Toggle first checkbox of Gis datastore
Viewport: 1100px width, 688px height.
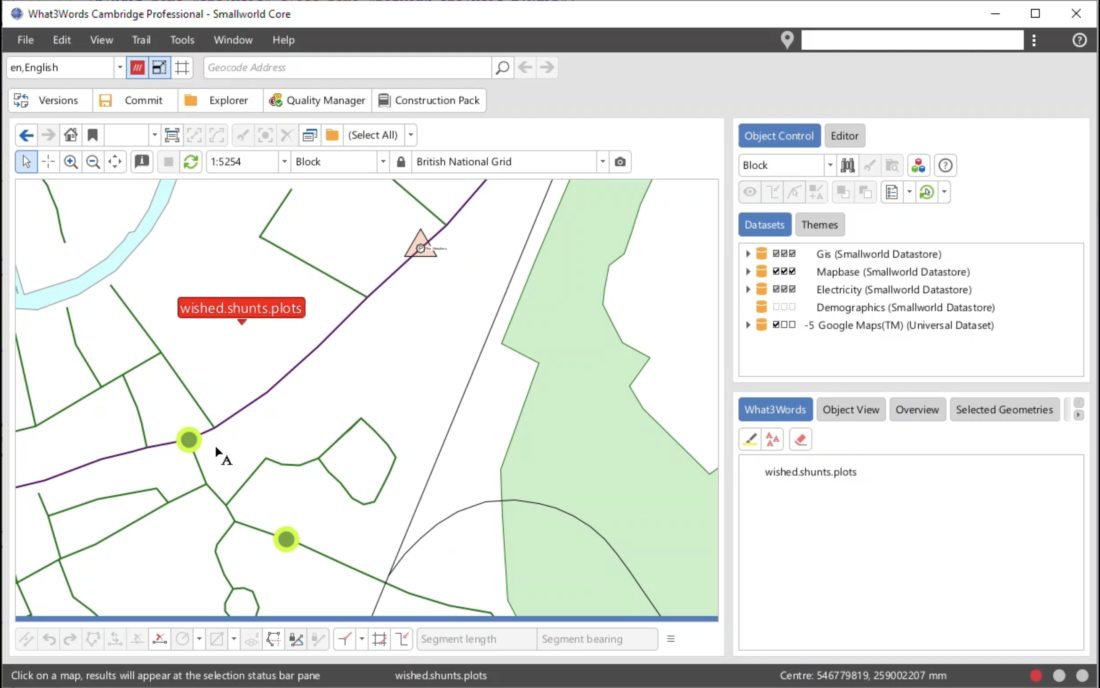pos(776,254)
